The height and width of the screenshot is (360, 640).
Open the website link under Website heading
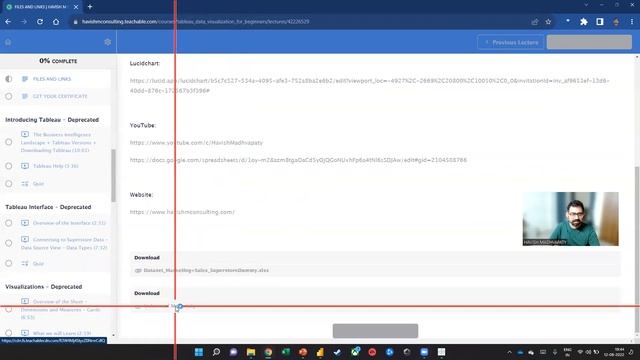[182, 212]
